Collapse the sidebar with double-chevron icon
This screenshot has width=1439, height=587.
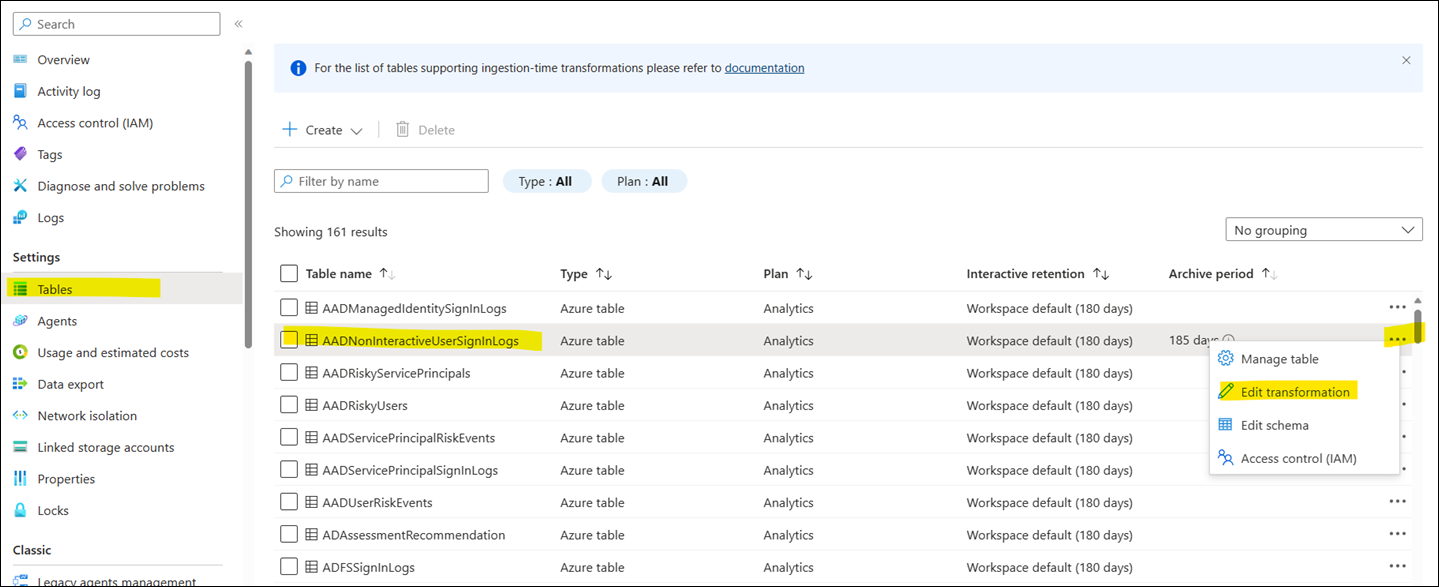tap(238, 23)
